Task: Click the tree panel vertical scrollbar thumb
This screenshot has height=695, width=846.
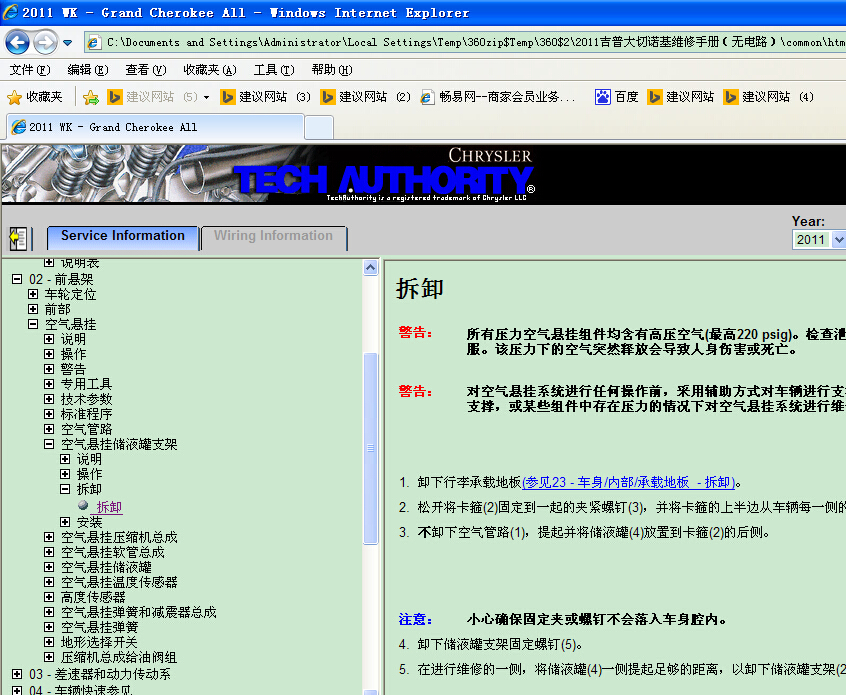Action: point(371,448)
